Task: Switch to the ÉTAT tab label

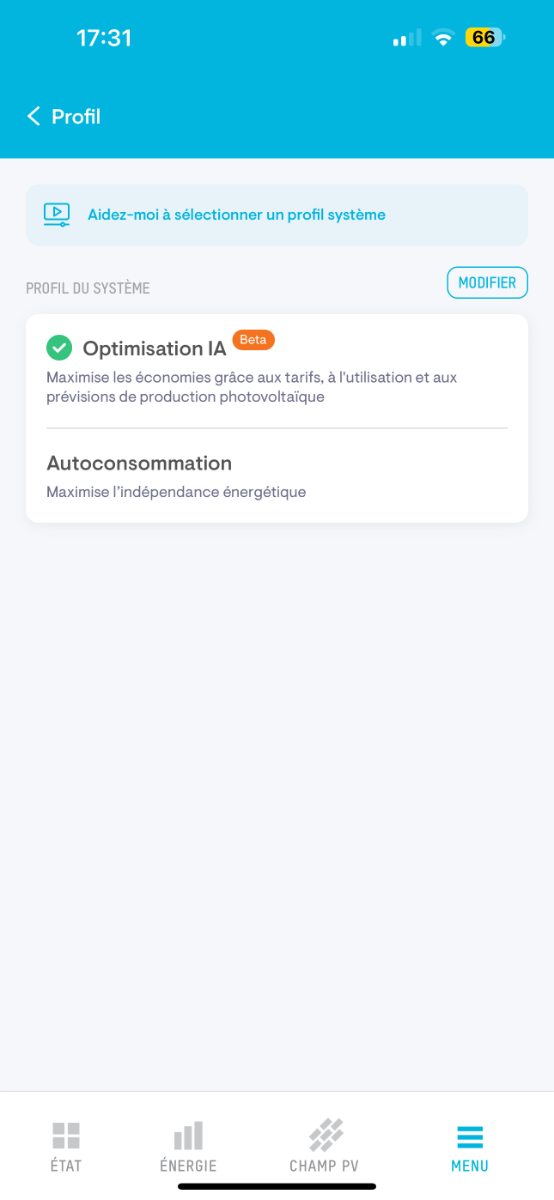Action: 66,1166
